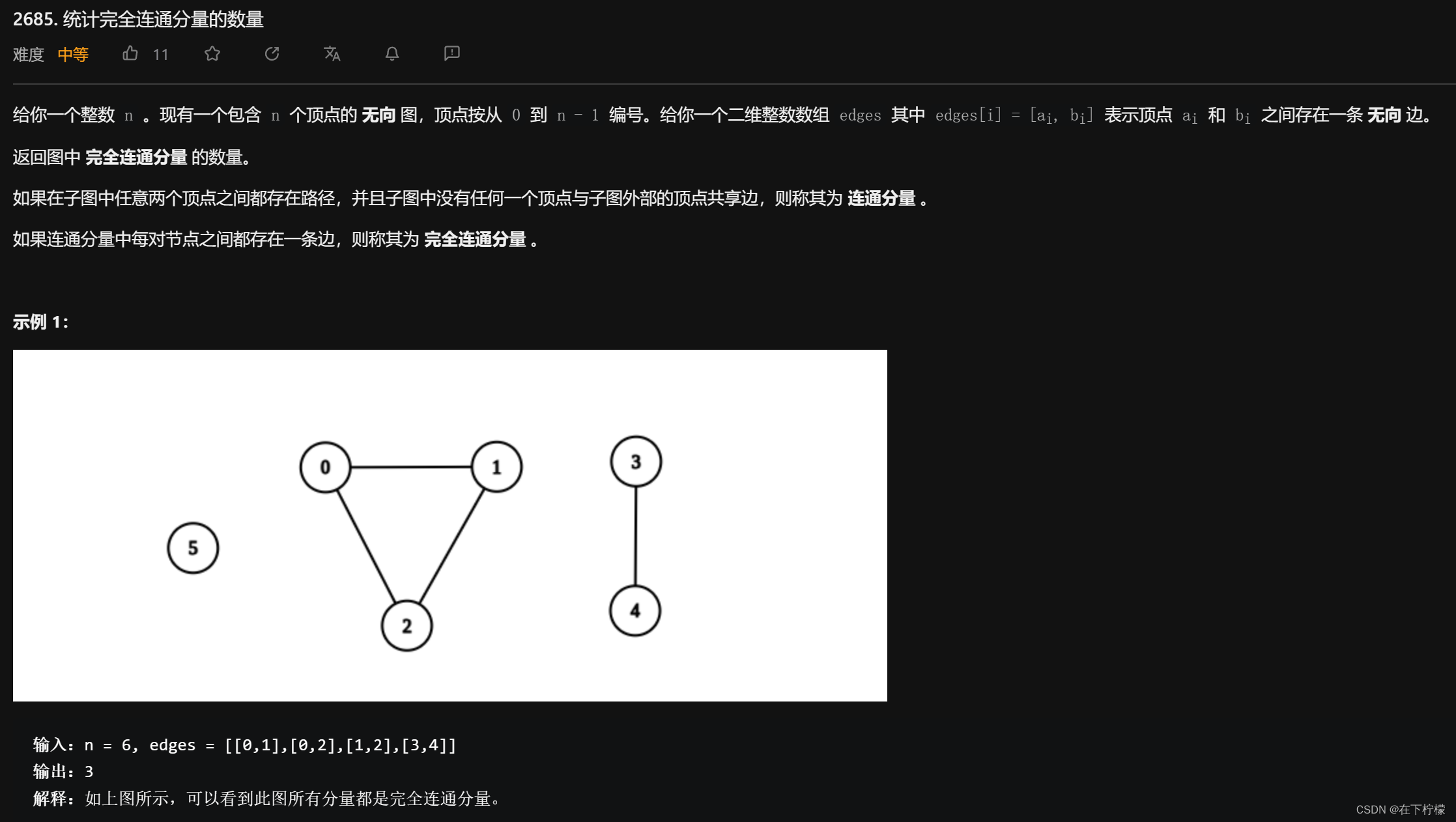Click the thumbs-up like icon
Screen dimensions: 1456x822
pyautogui.click(x=130, y=53)
